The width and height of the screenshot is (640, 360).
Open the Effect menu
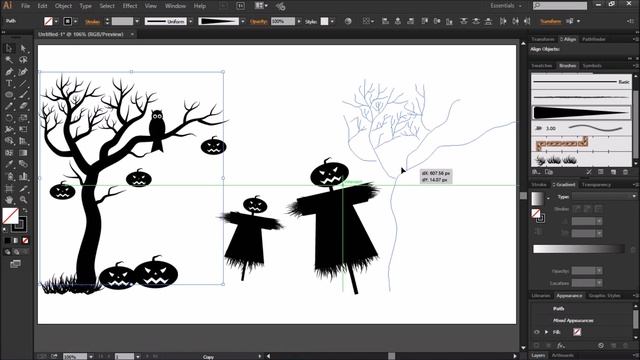[130, 6]
